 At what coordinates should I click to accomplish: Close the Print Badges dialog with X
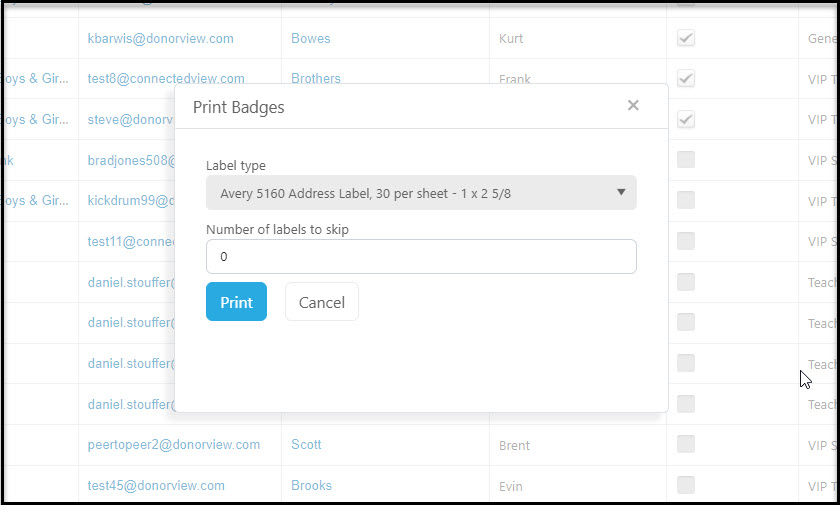point(633,105)
